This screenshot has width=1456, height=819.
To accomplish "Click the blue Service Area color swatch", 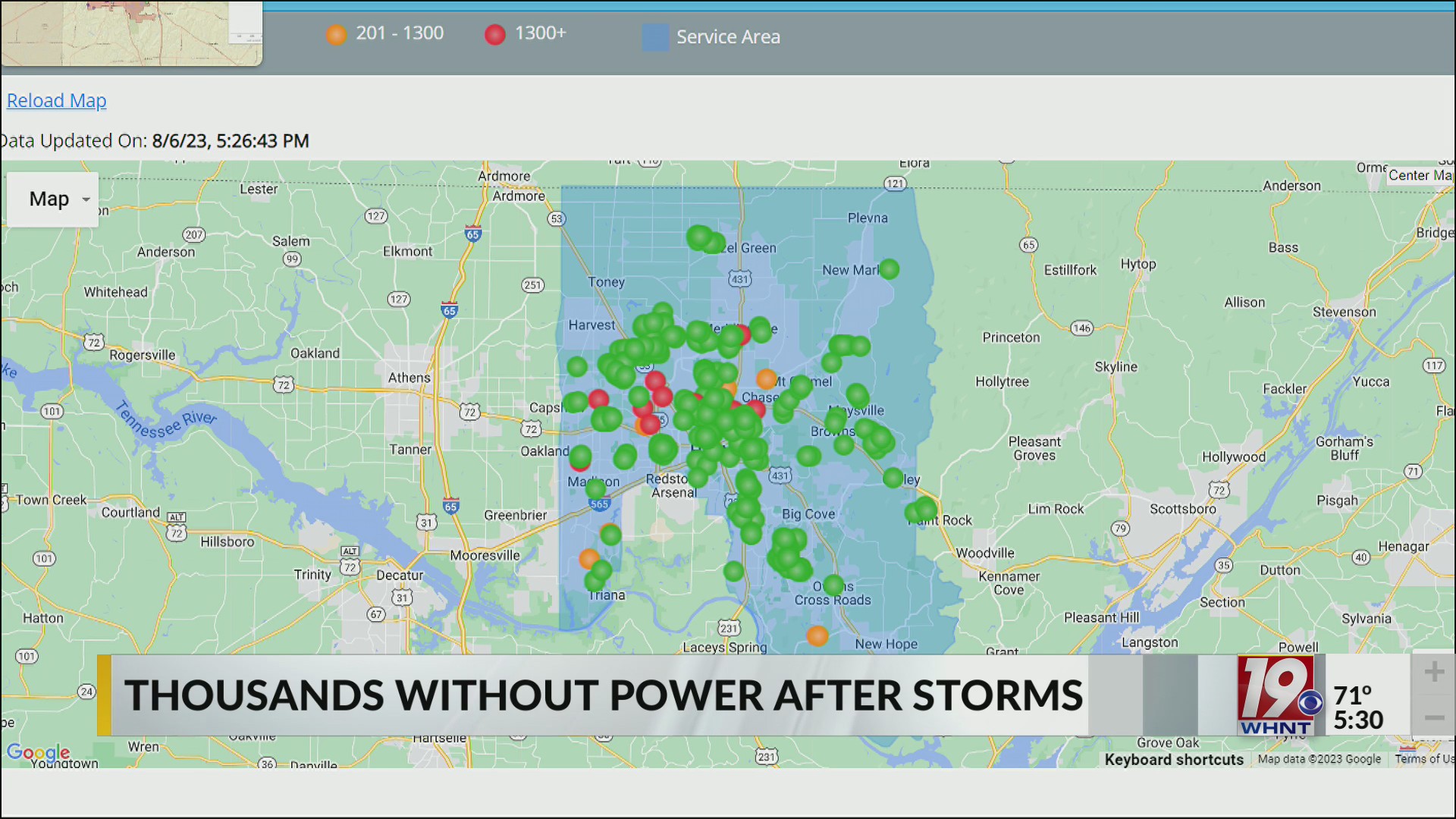I will pos(654,36).
